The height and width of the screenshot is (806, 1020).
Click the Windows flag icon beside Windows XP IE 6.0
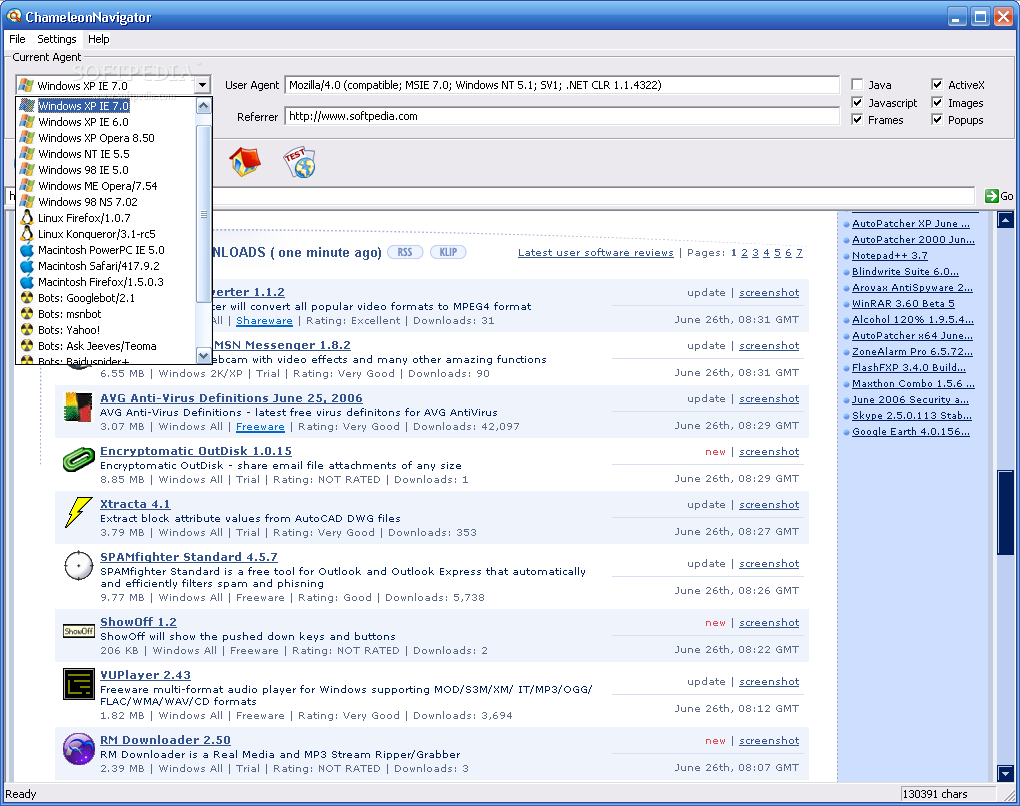27,122
